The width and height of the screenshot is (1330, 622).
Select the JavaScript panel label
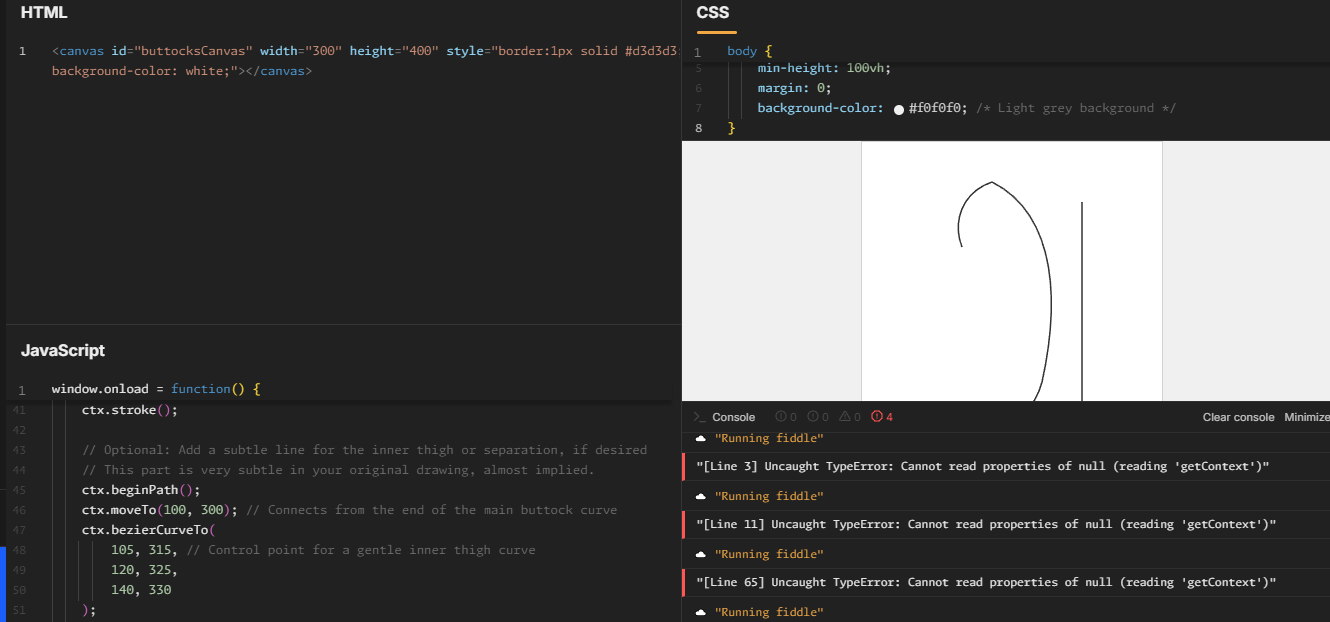click(63, 350)
